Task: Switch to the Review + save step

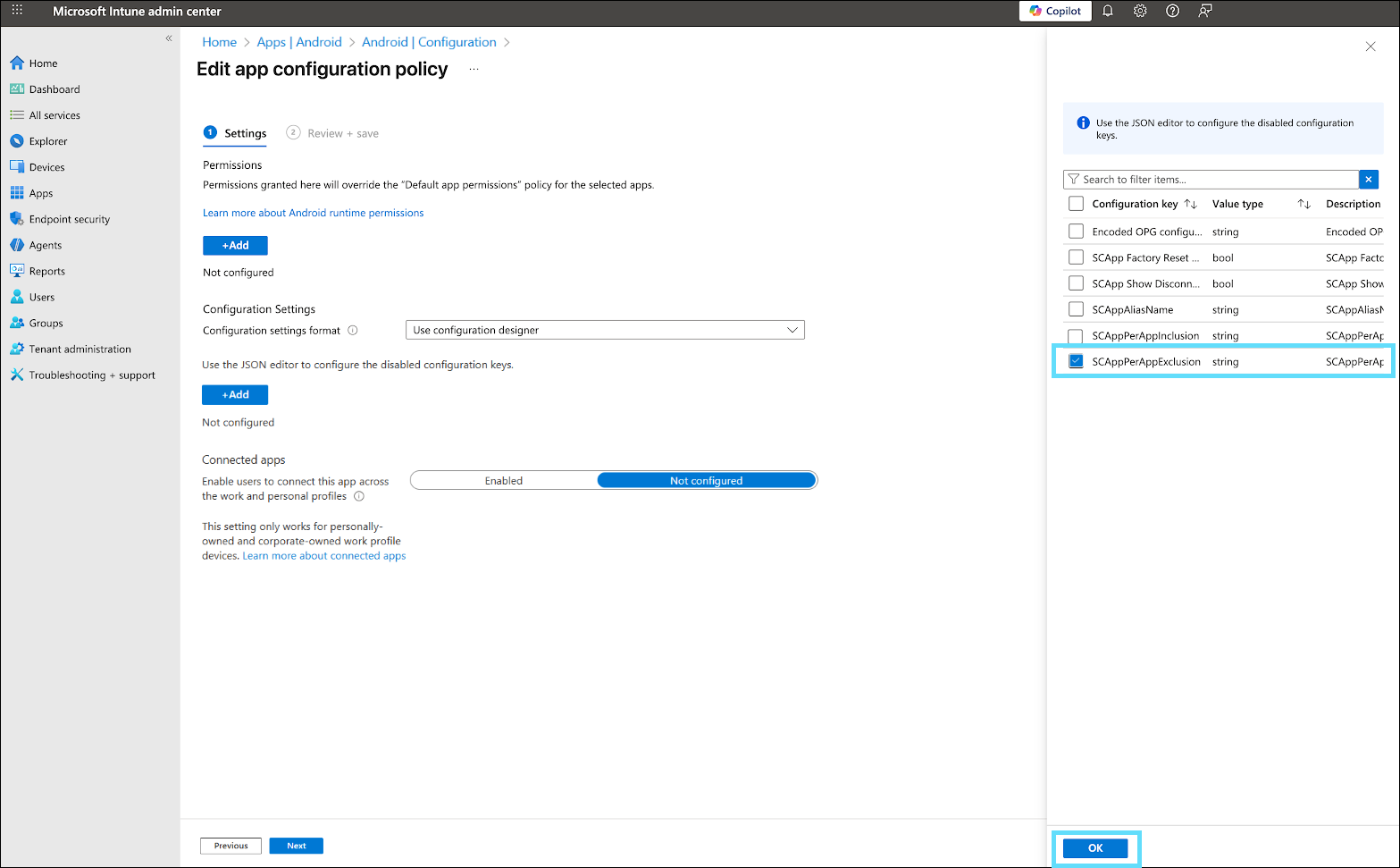Action: click(x=342, y=133)
